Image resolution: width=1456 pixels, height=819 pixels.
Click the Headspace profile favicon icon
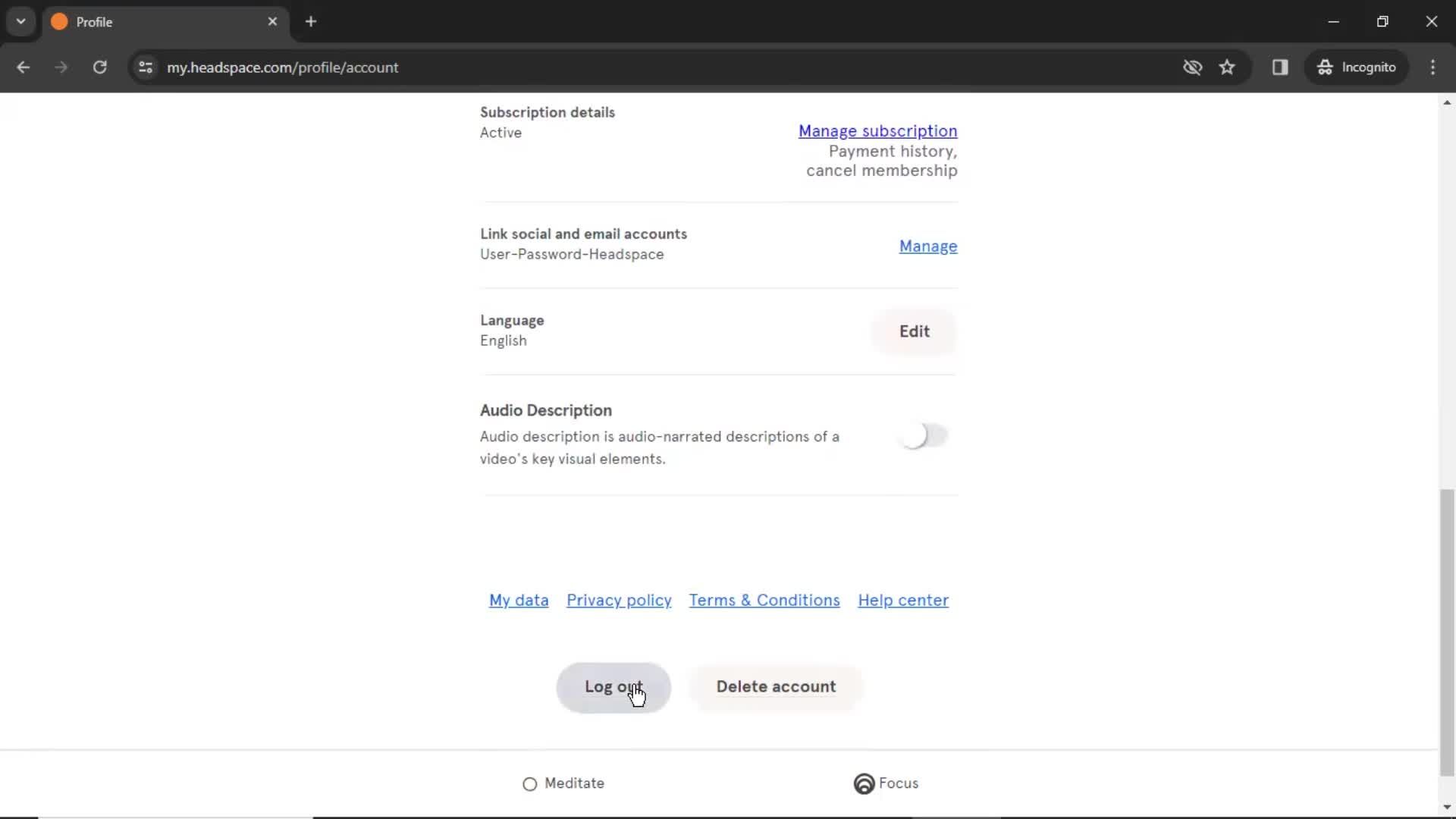click(x=58, y=21)
